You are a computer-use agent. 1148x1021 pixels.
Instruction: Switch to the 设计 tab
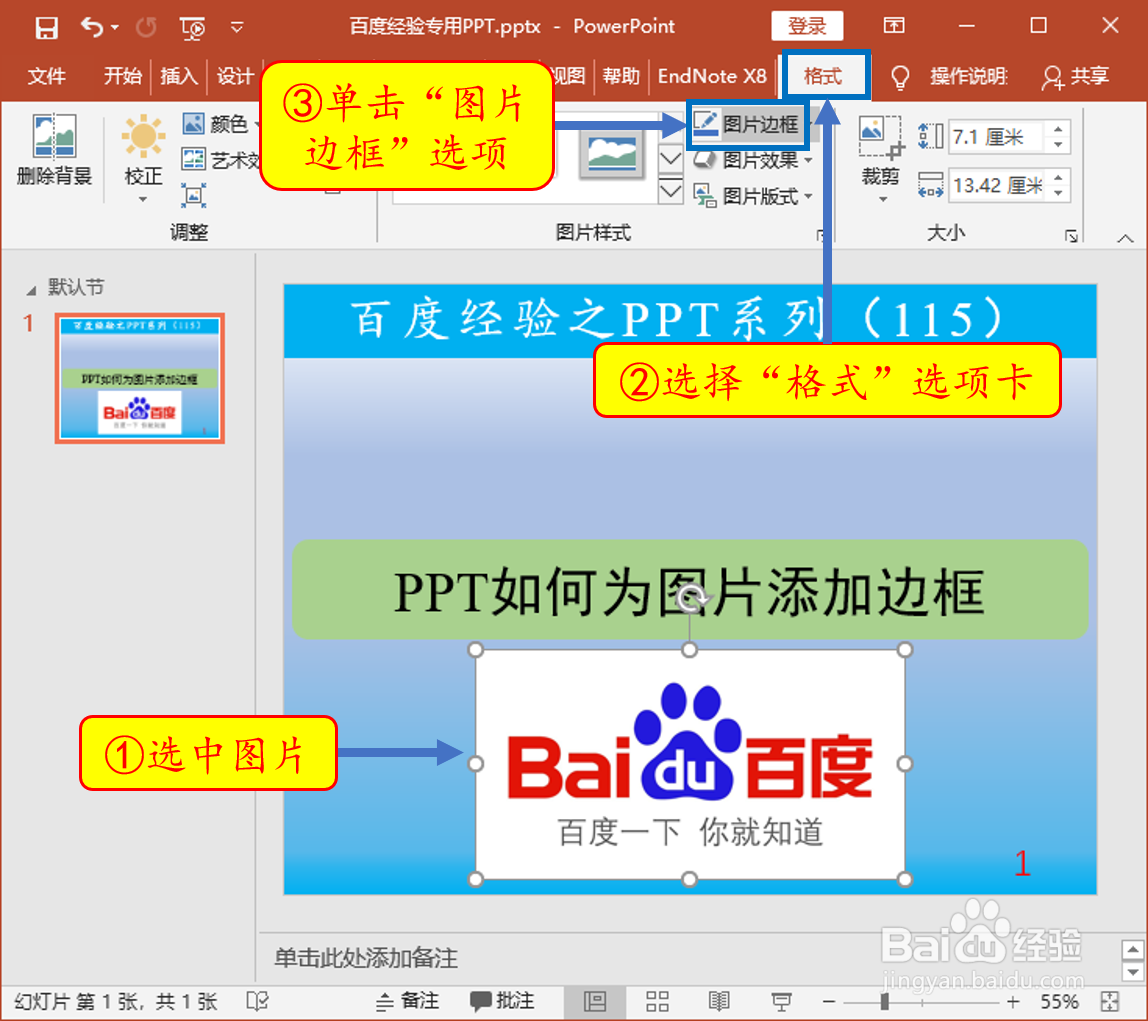point(235,76)
